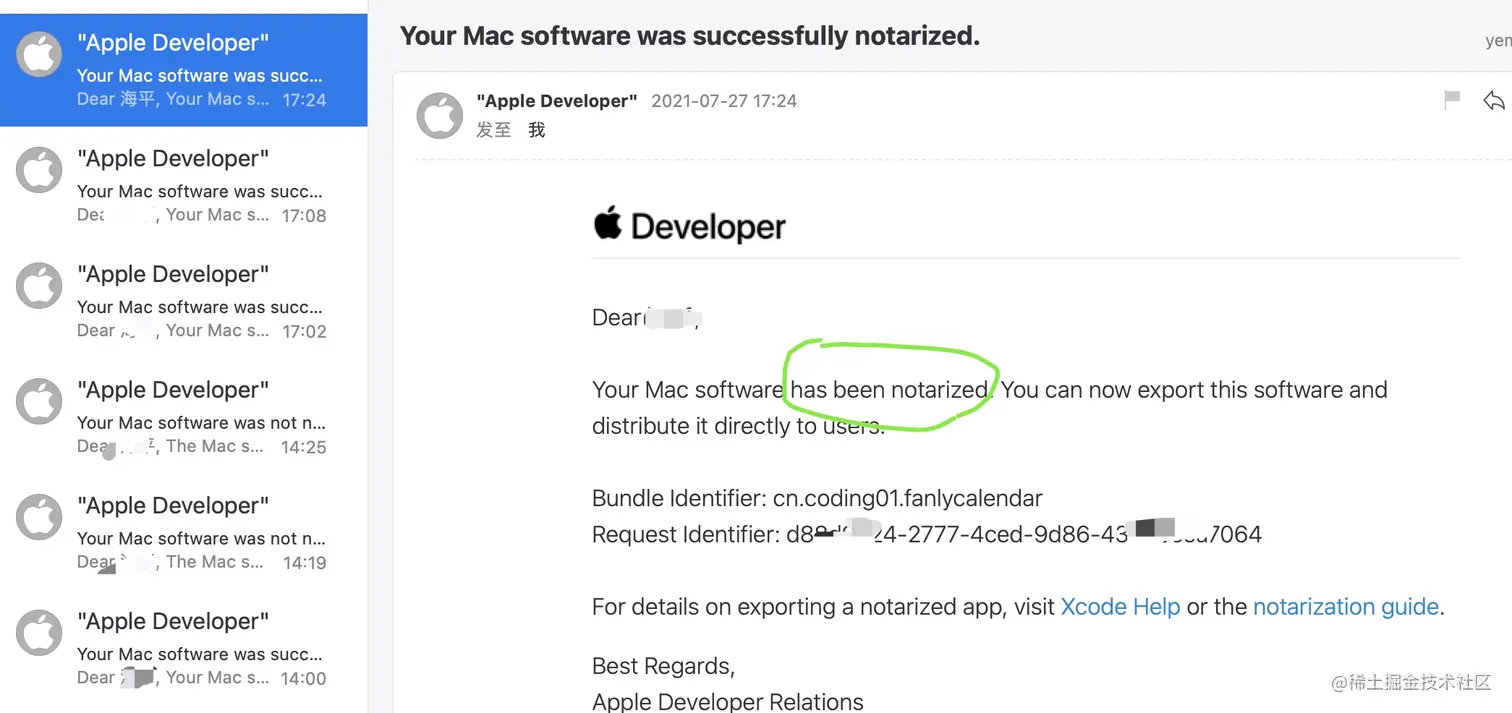Click Apple avatar of 14:00 email
The image size is (1512, 713).
pos(40,633)
